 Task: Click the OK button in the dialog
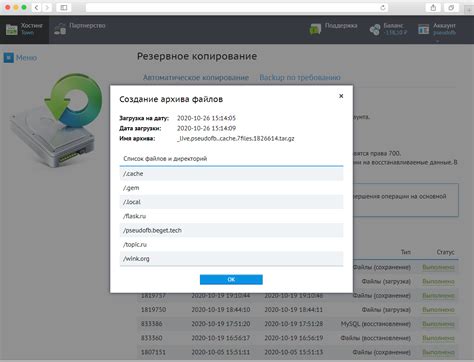click(231, 279)
